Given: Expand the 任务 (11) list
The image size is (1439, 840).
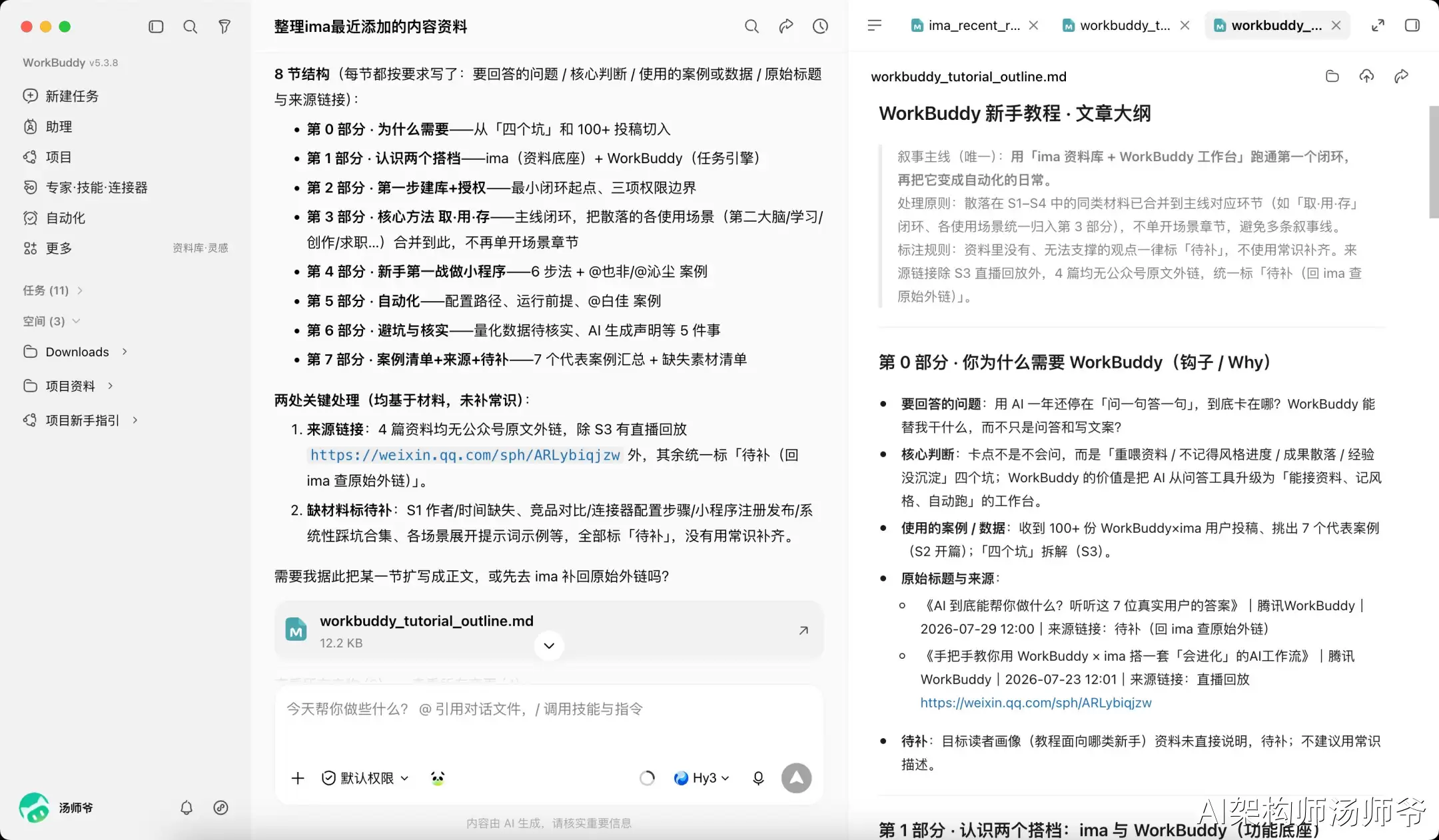Looking at the screenshot, I should (53, 290).
